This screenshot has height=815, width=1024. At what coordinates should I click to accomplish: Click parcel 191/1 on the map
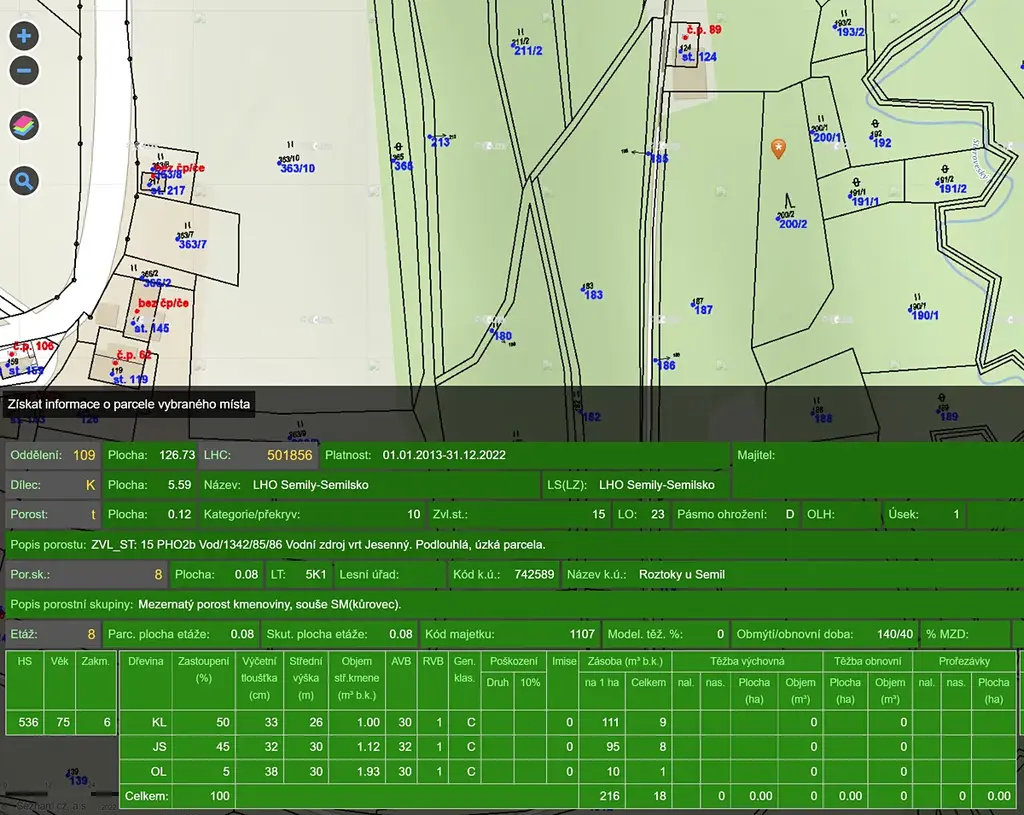coord(864,201)
